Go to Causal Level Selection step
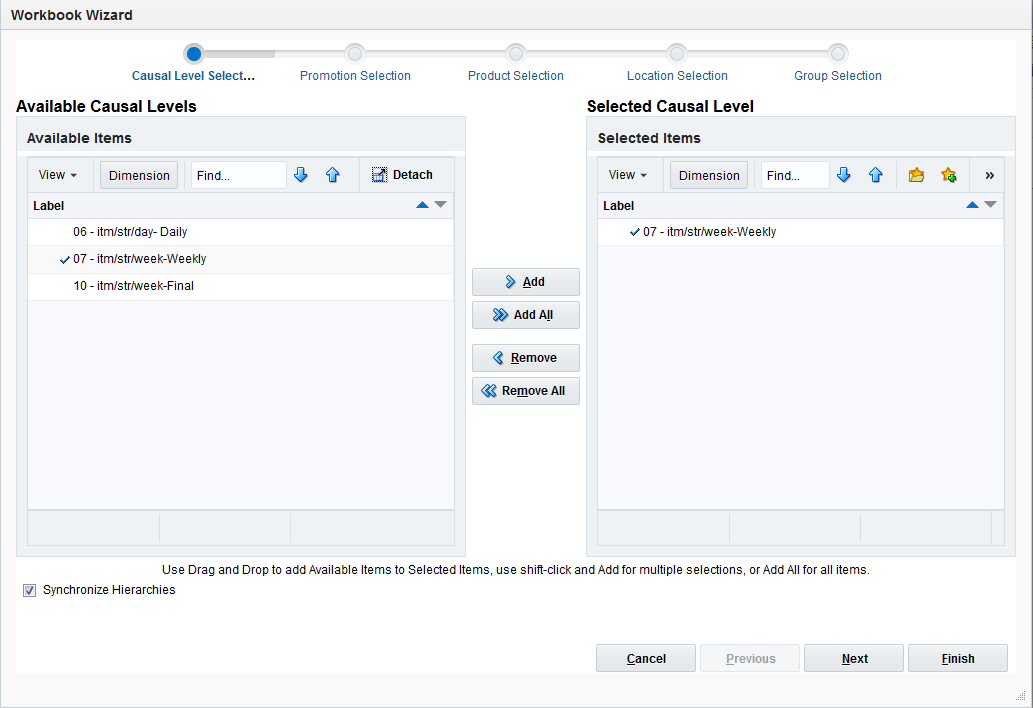This screenshot has height=708, width=1033. tap(193, 76)
